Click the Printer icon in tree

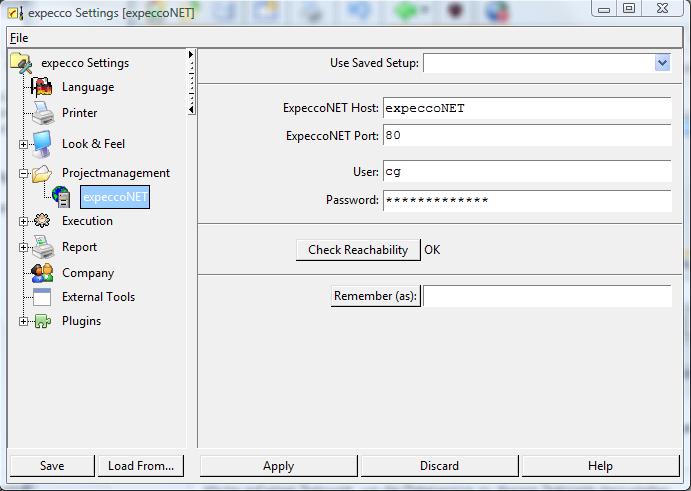[42, 113]
